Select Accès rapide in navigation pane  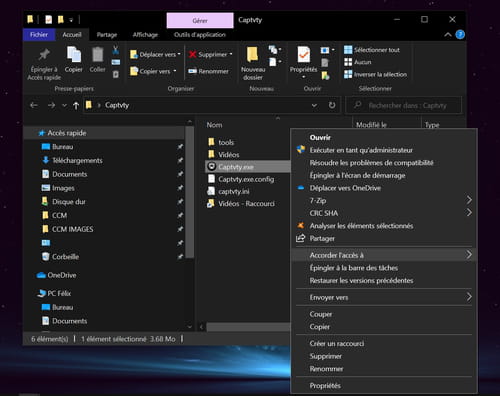104,133
